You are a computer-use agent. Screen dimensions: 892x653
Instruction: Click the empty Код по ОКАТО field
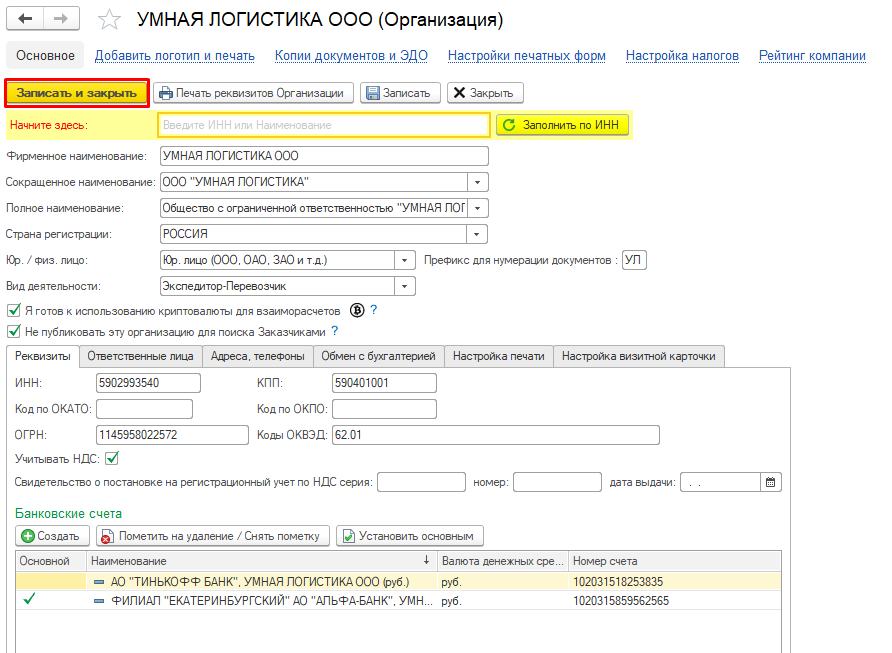(144, 409)
